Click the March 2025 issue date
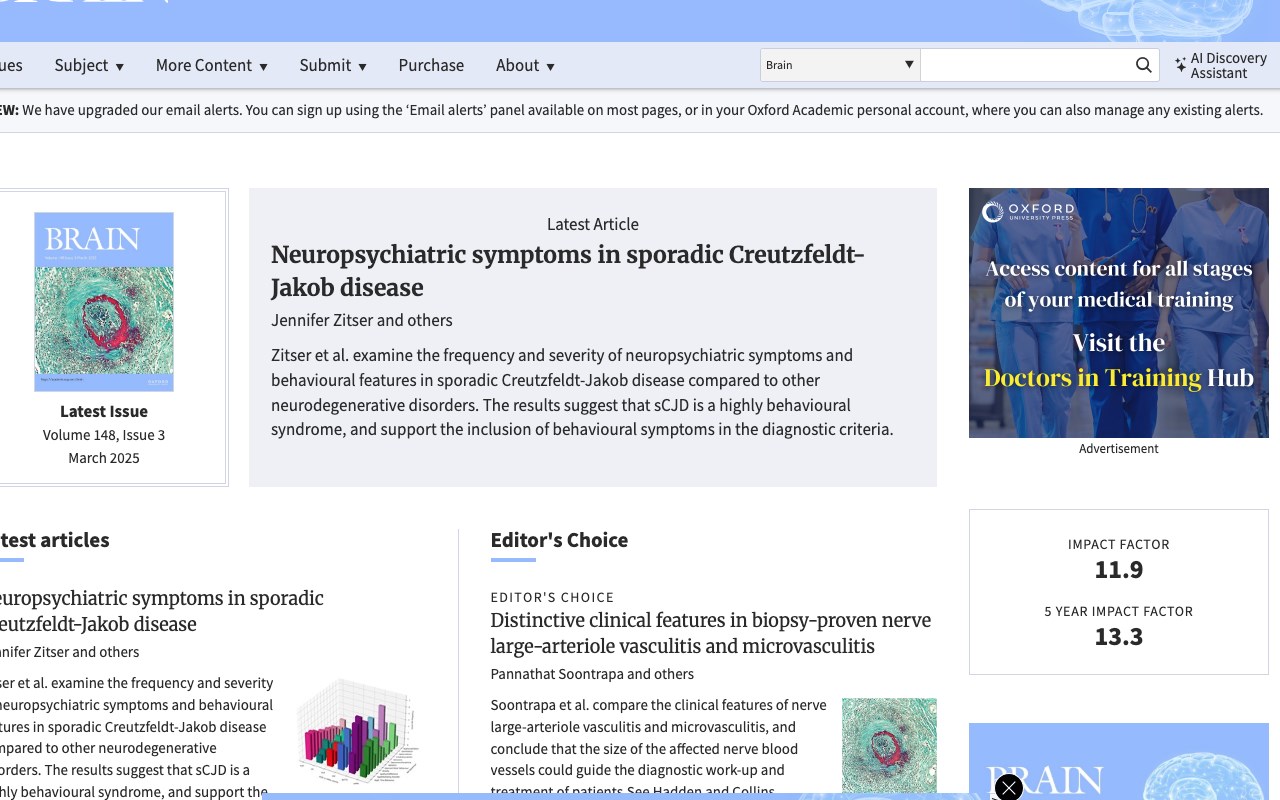Image resolution: width=1280 pixels, height=800 pixels. click(x=104, y=458)
